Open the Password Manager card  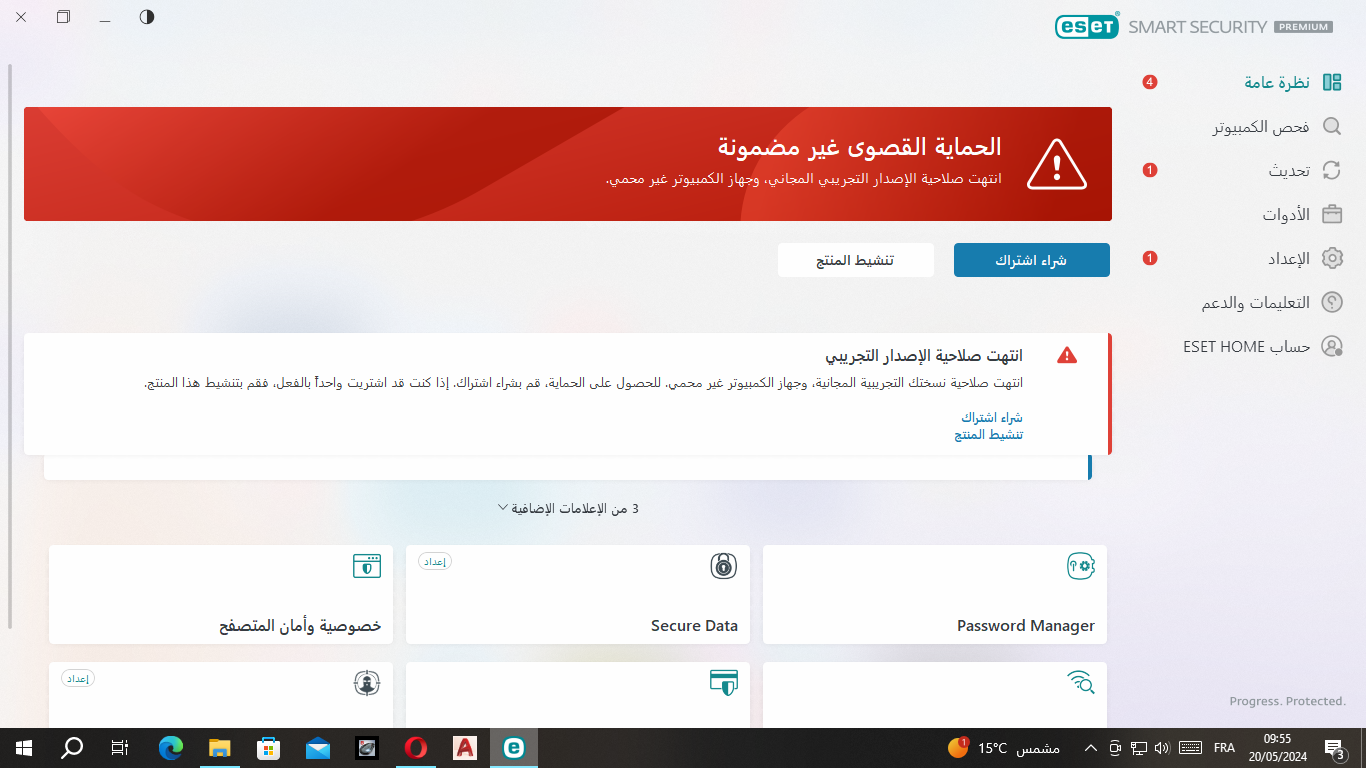pyautogui.click(x=934, y=594)
